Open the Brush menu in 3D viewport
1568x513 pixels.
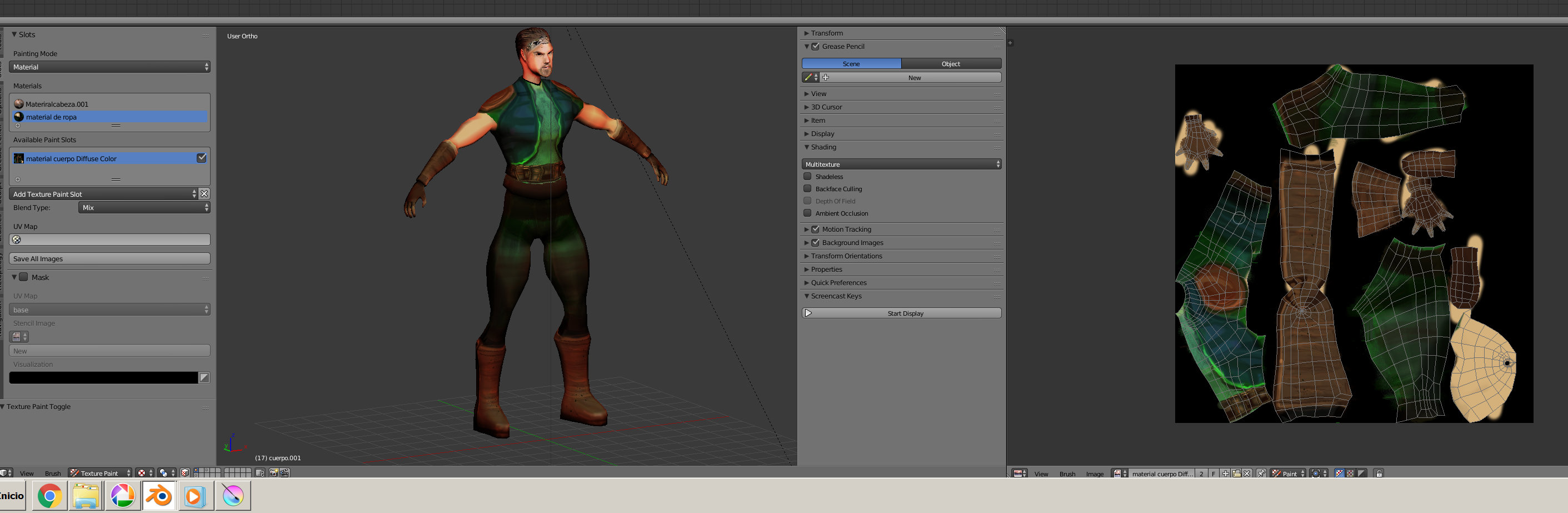coord(52,474)
